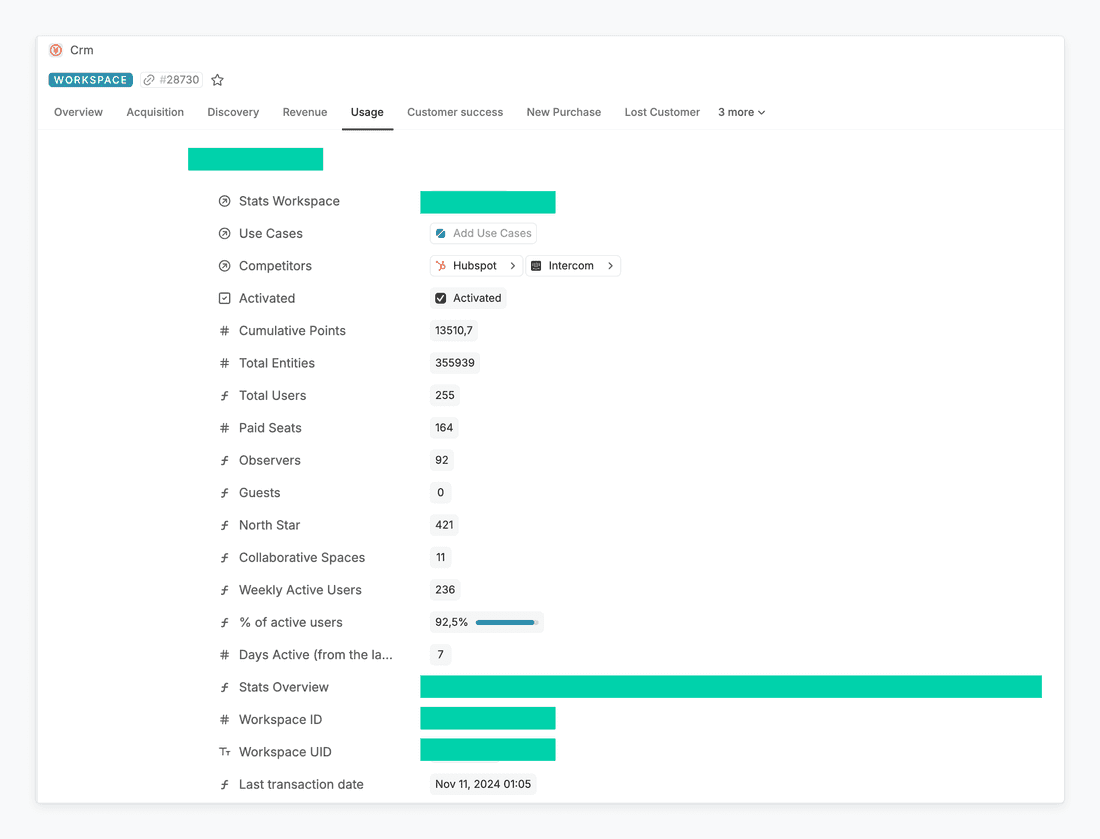Expand the Intercom chevron arrow
Image resolution: width=1100 pixels, height=839 pixels.
point(610,266)
